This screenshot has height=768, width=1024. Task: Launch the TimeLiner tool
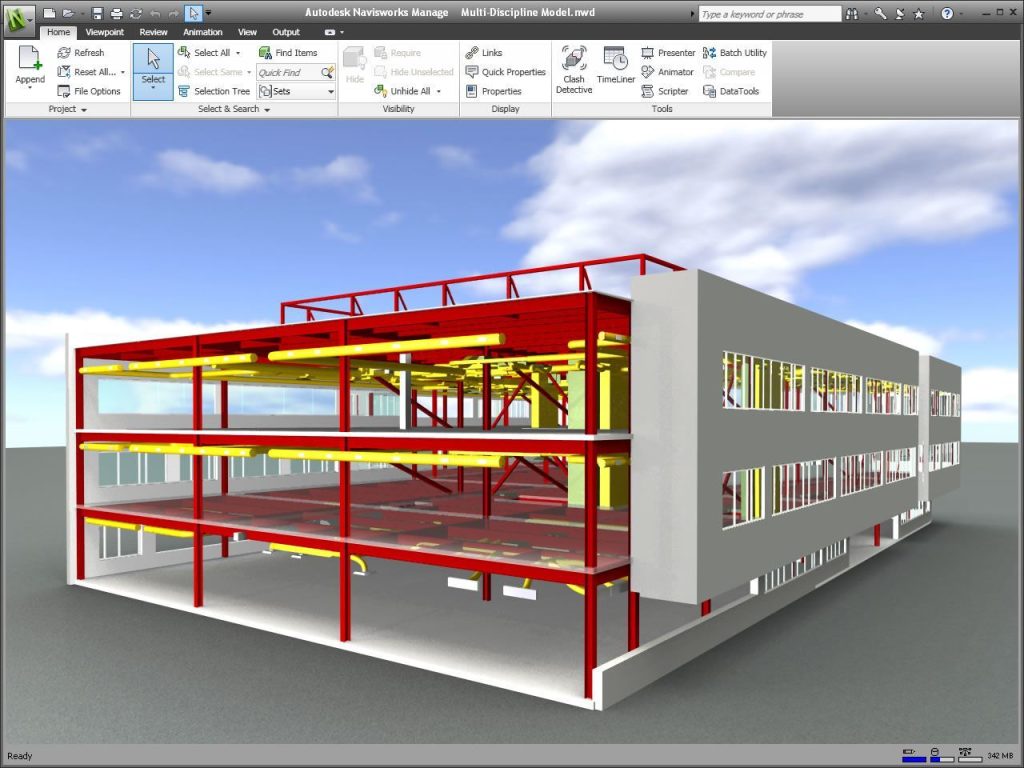coord(614,68)
